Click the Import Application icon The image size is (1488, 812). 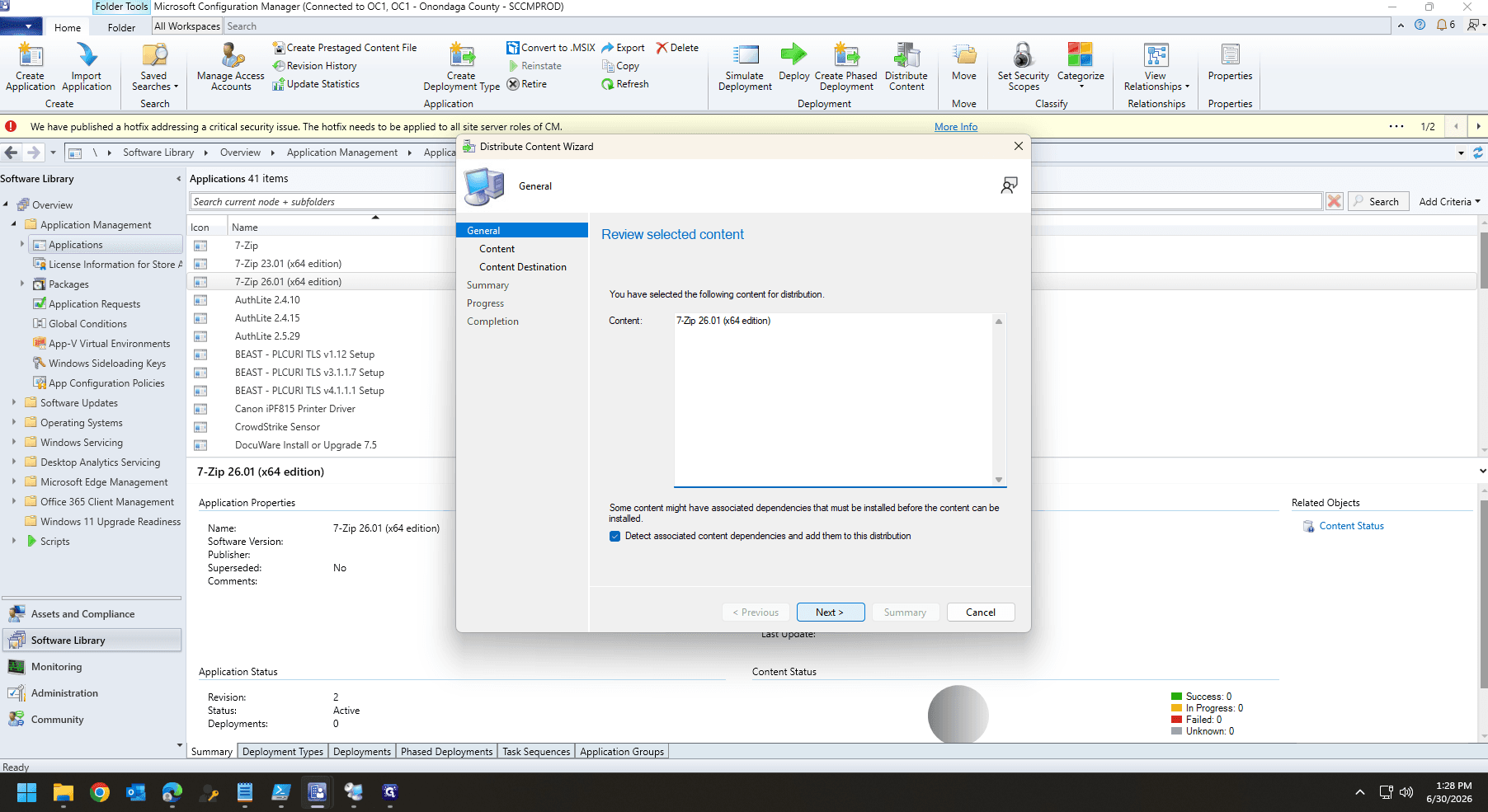(x=87, y=66)
